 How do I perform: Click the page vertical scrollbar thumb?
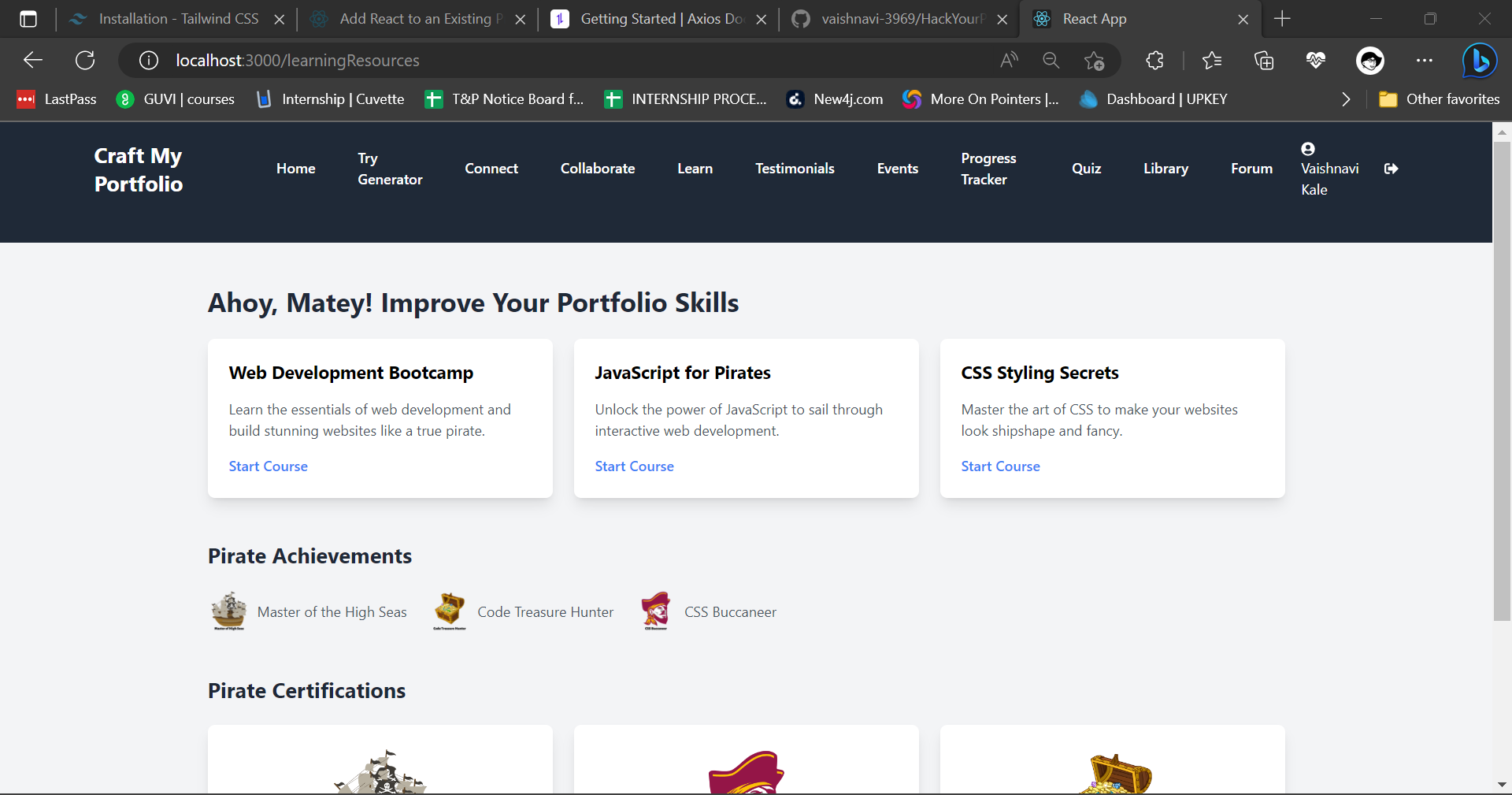click(x=1502, y=381)
